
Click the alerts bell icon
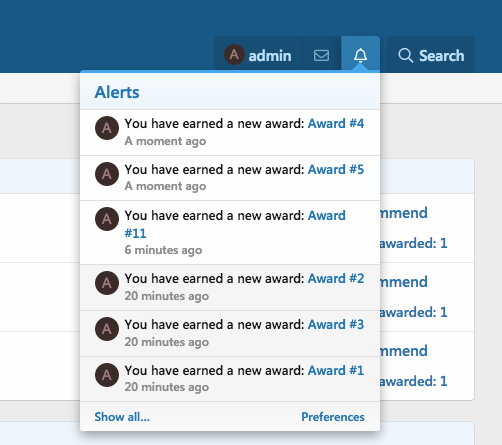pos(360,55)
